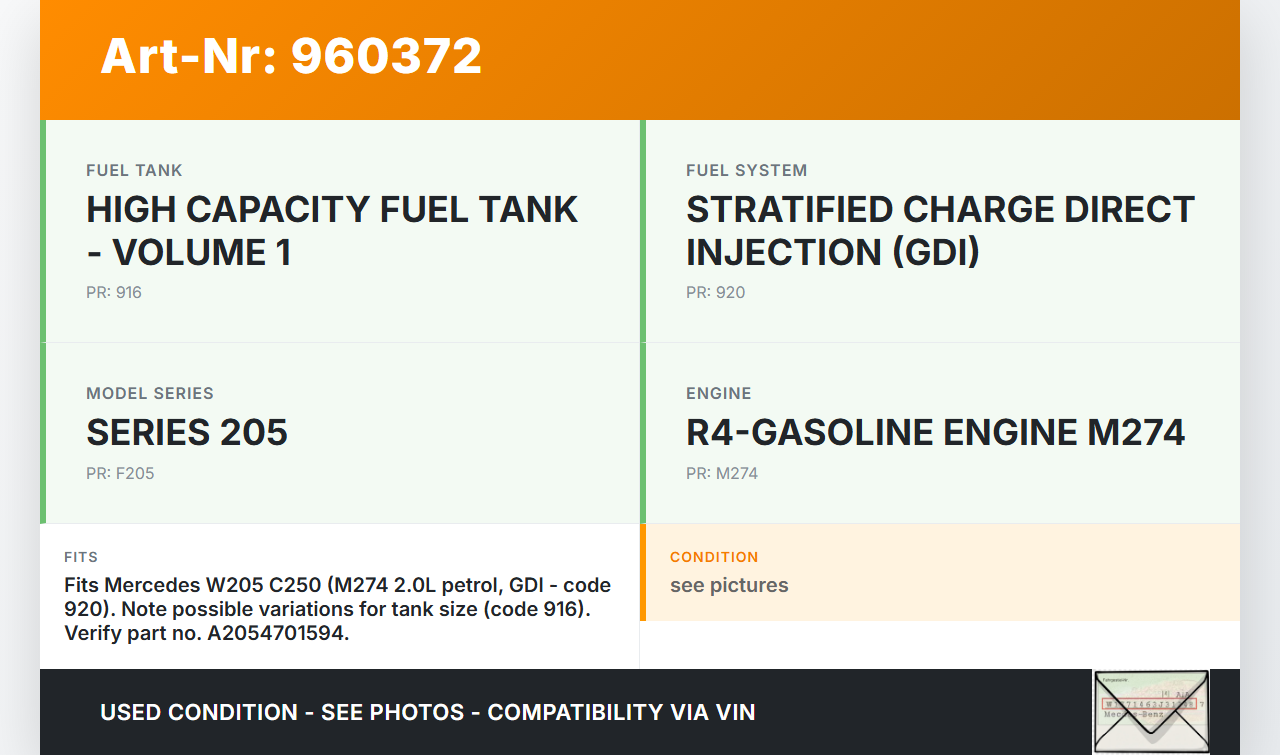Click the ENGINE category label
Screen dimensions: 1280x755
(718, 394)
